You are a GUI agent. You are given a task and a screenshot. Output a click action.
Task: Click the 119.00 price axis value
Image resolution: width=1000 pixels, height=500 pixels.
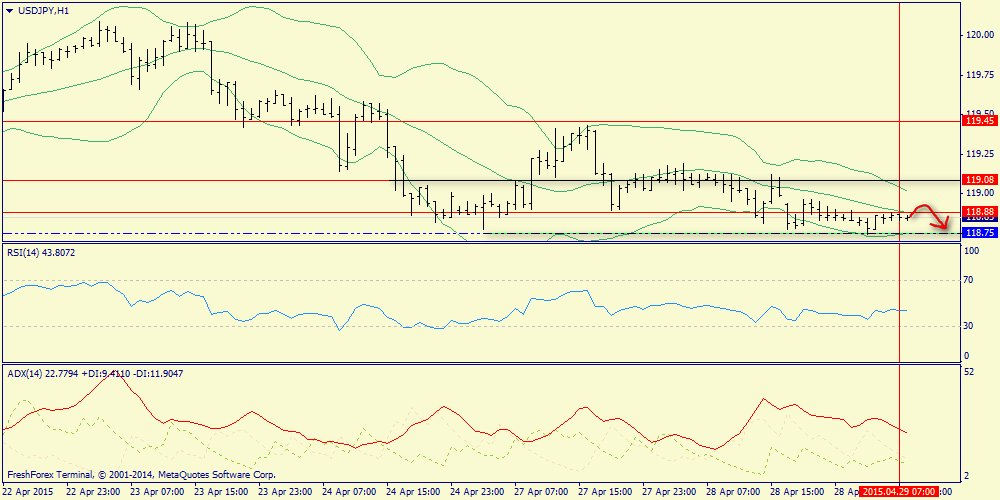(x=980, y=193)
